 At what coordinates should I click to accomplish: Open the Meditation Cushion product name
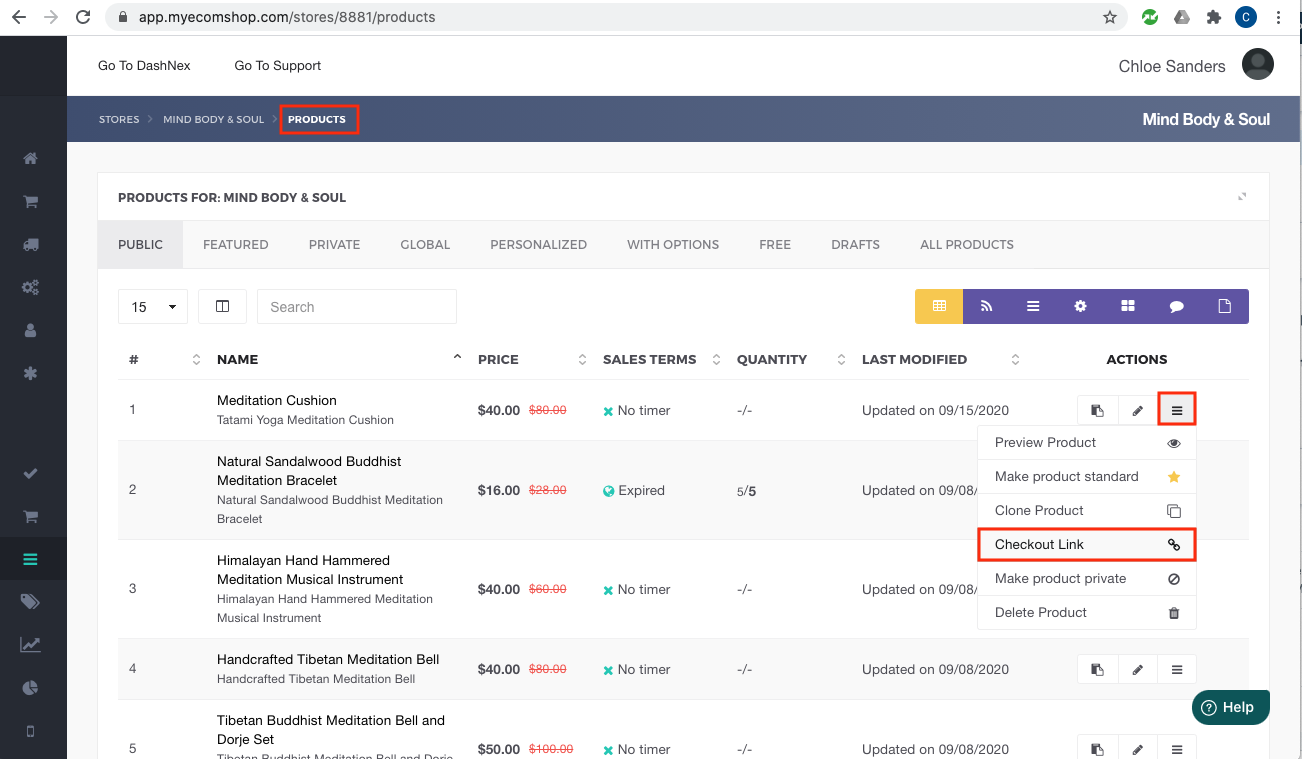277,400
